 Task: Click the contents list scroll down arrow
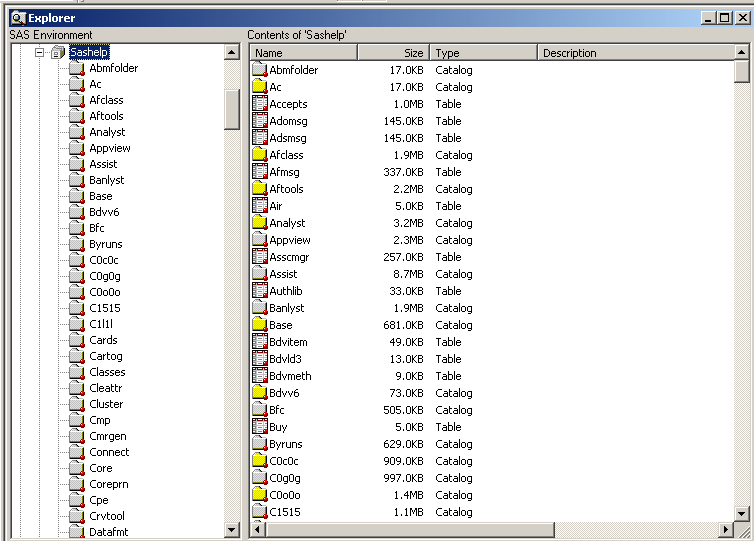click(741, 514)
